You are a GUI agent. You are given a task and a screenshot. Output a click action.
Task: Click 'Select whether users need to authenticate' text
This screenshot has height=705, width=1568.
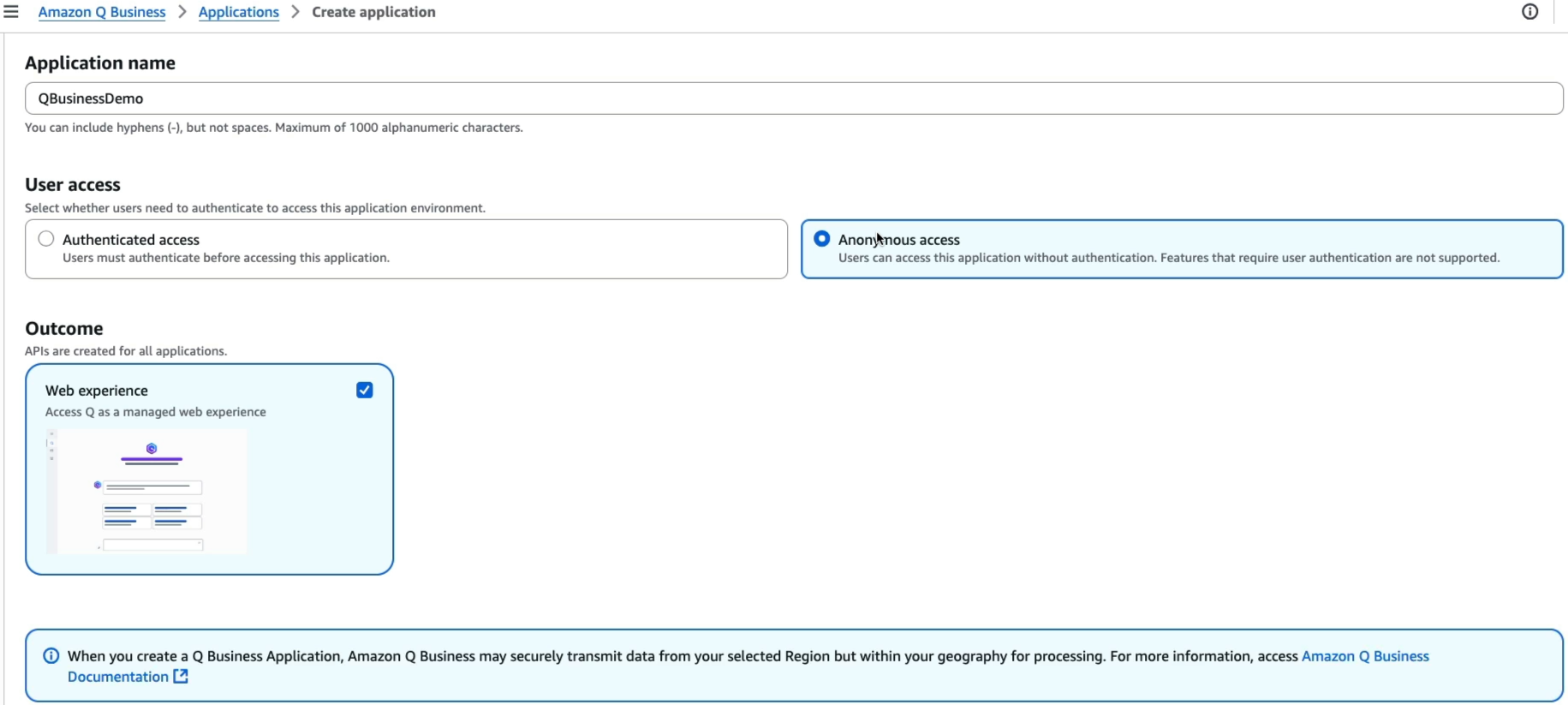click(255, 208)
